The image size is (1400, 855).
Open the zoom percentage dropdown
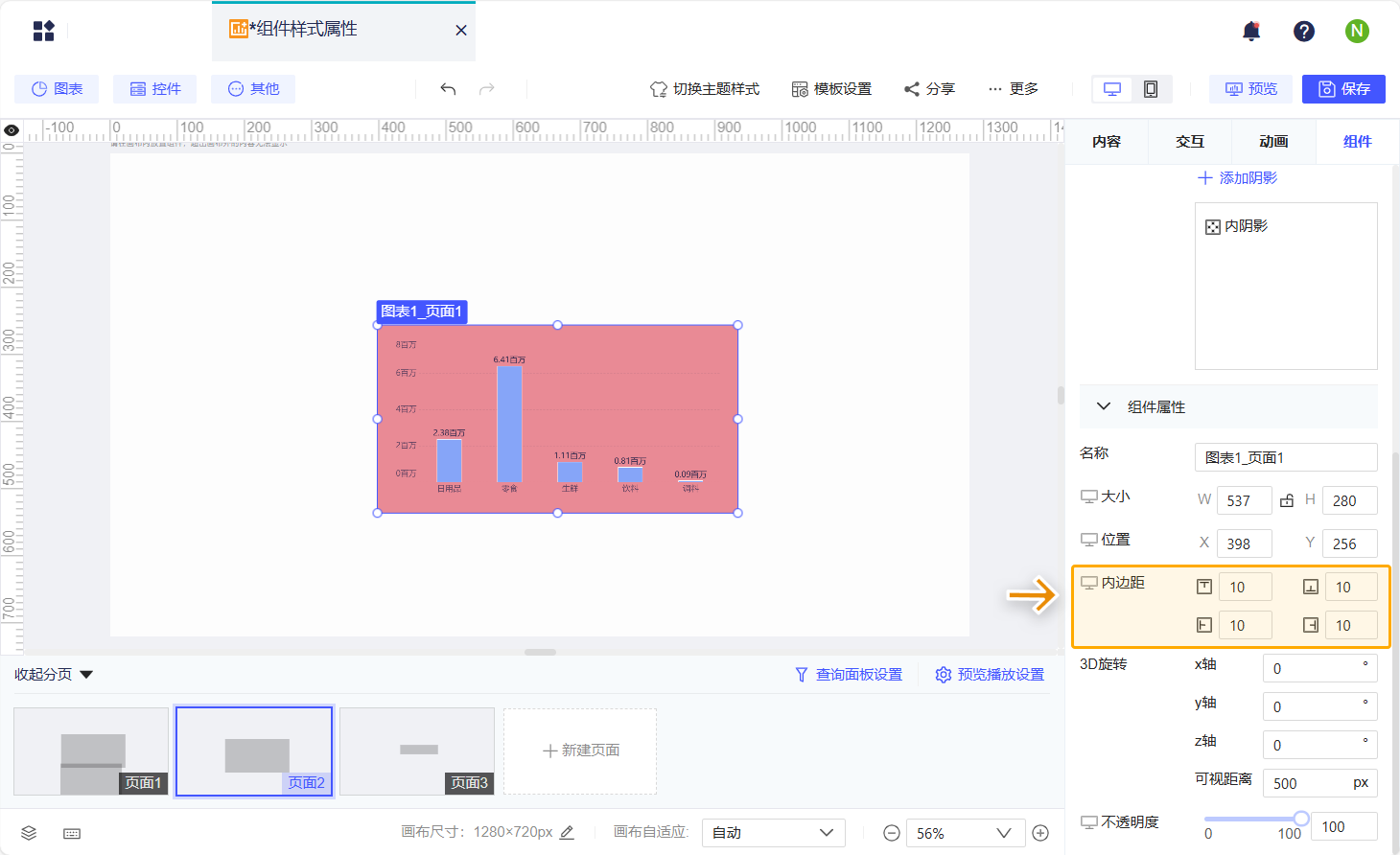point(966,833)
